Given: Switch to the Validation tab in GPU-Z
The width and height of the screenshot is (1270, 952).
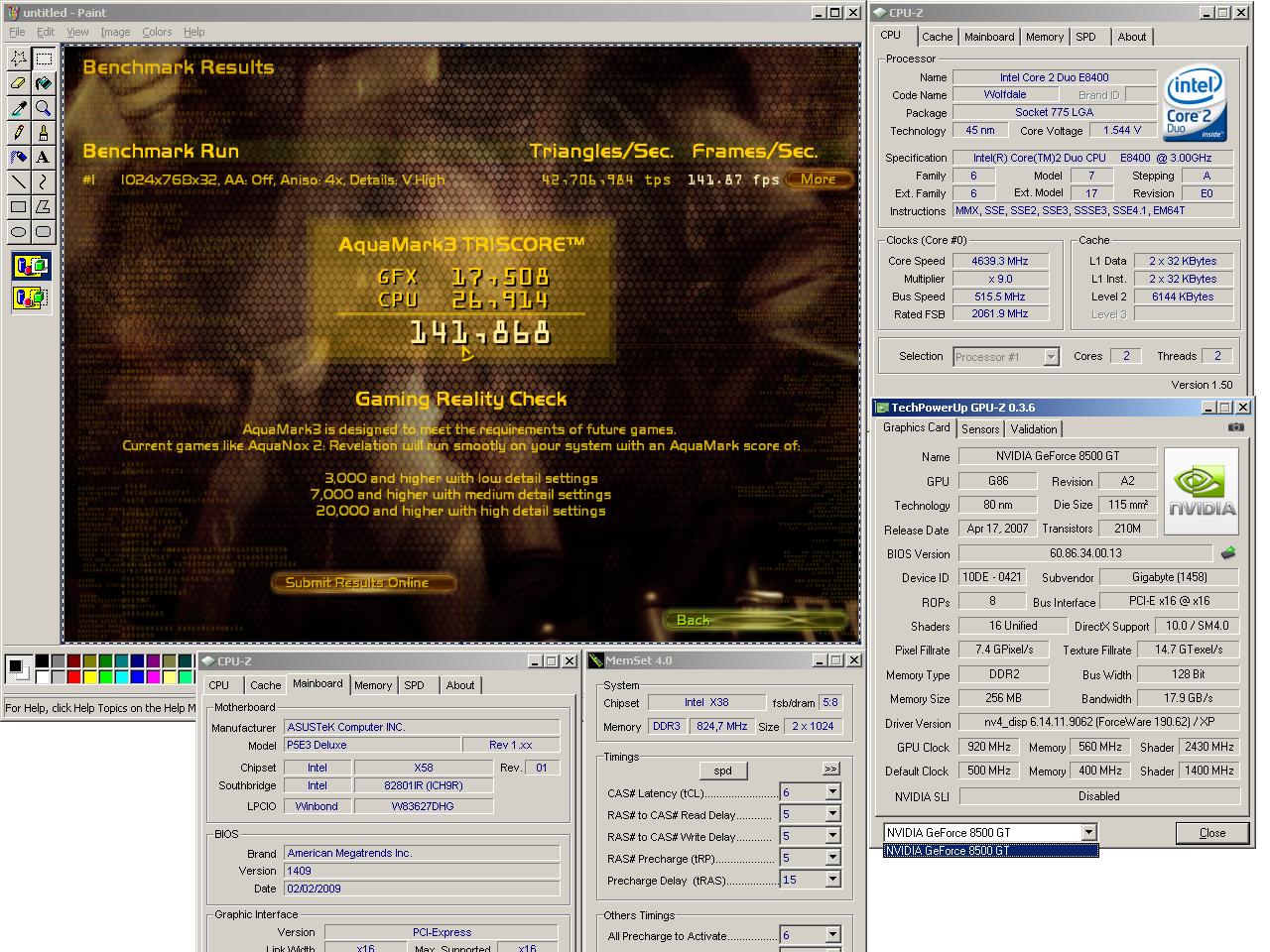Looking at the screenshot, I should click(1034, 429).
